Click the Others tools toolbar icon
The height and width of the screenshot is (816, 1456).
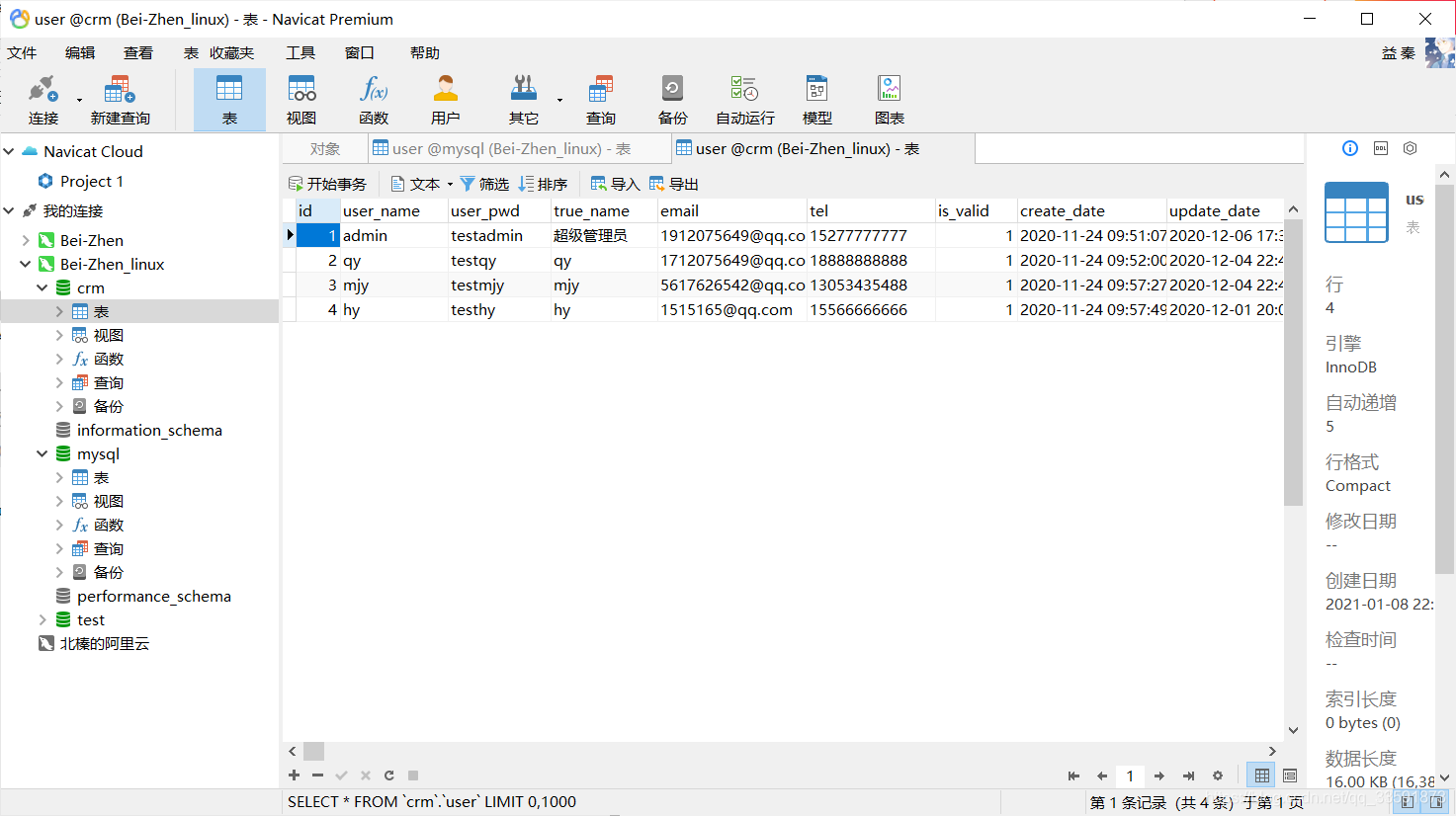pyautogui.click(x=523, y=99)
